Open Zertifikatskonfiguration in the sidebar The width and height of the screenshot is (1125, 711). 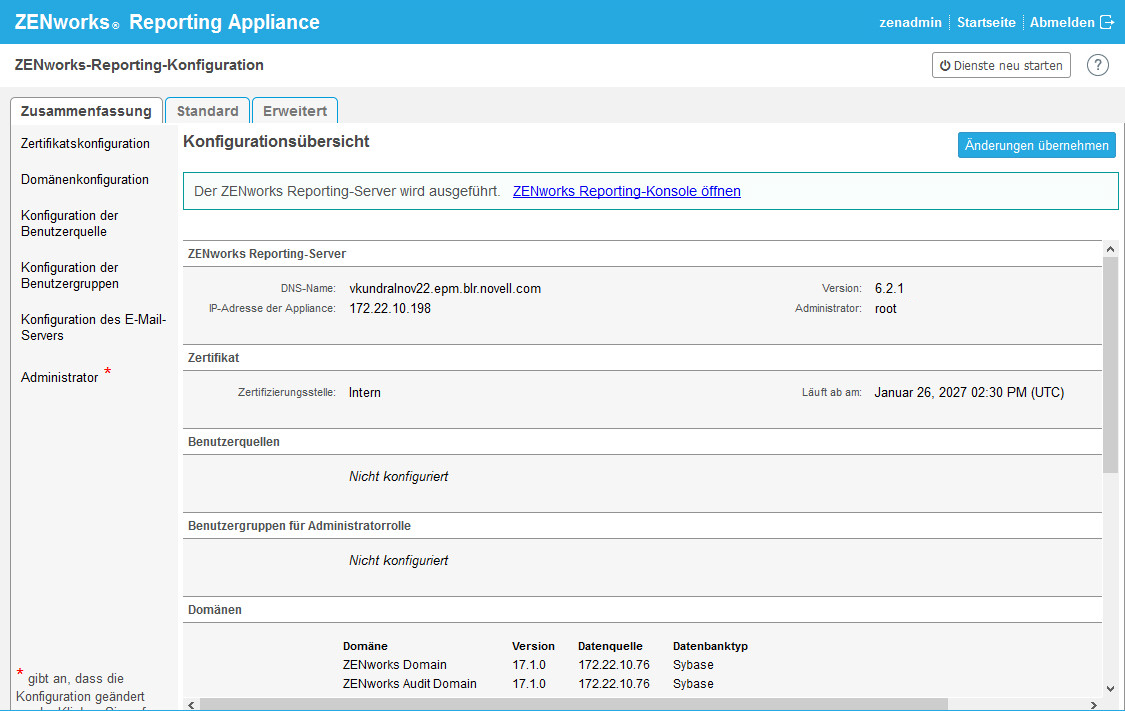tap(85, 144)
